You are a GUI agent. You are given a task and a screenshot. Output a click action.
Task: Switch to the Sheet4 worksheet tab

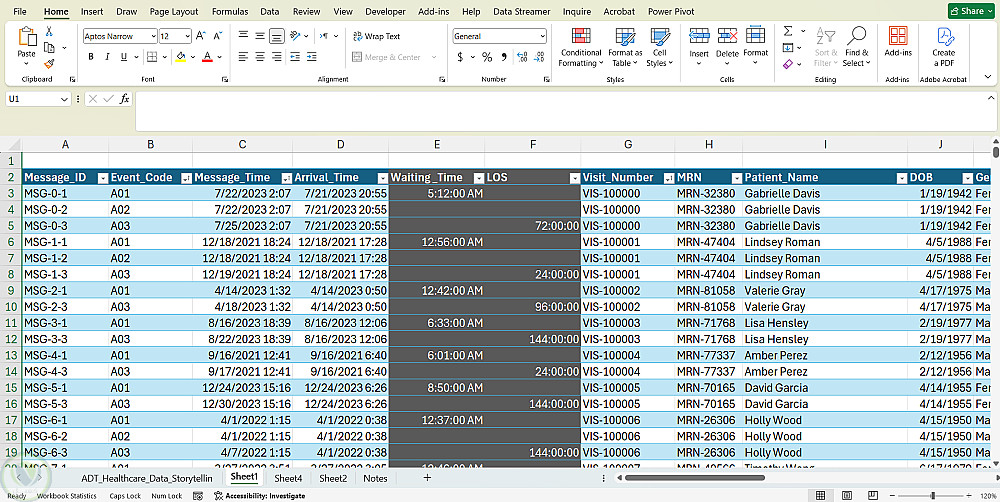click(x=288, y=479)
